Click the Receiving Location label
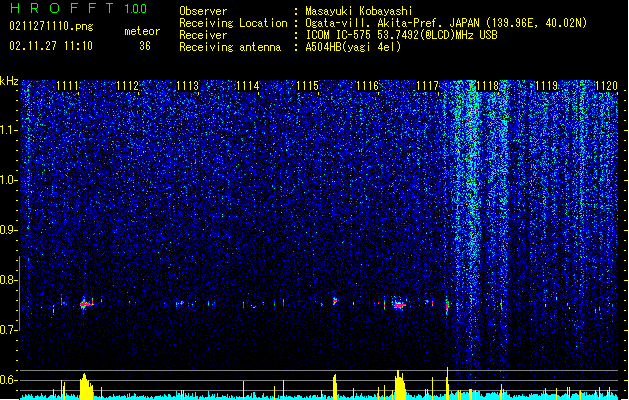 pos(233,23)
